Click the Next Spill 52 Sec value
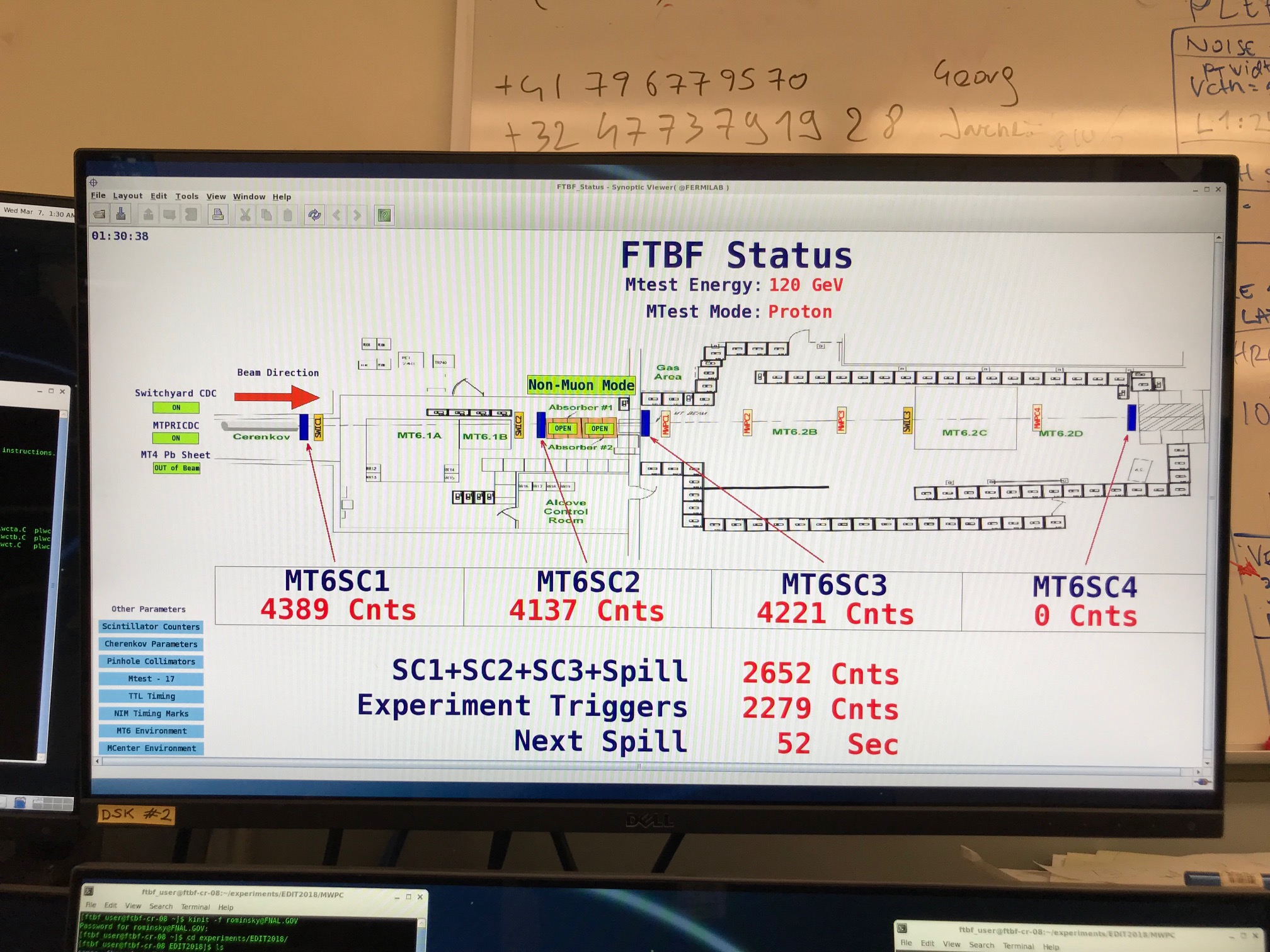Screen dimensions: 1270x952 837,744
